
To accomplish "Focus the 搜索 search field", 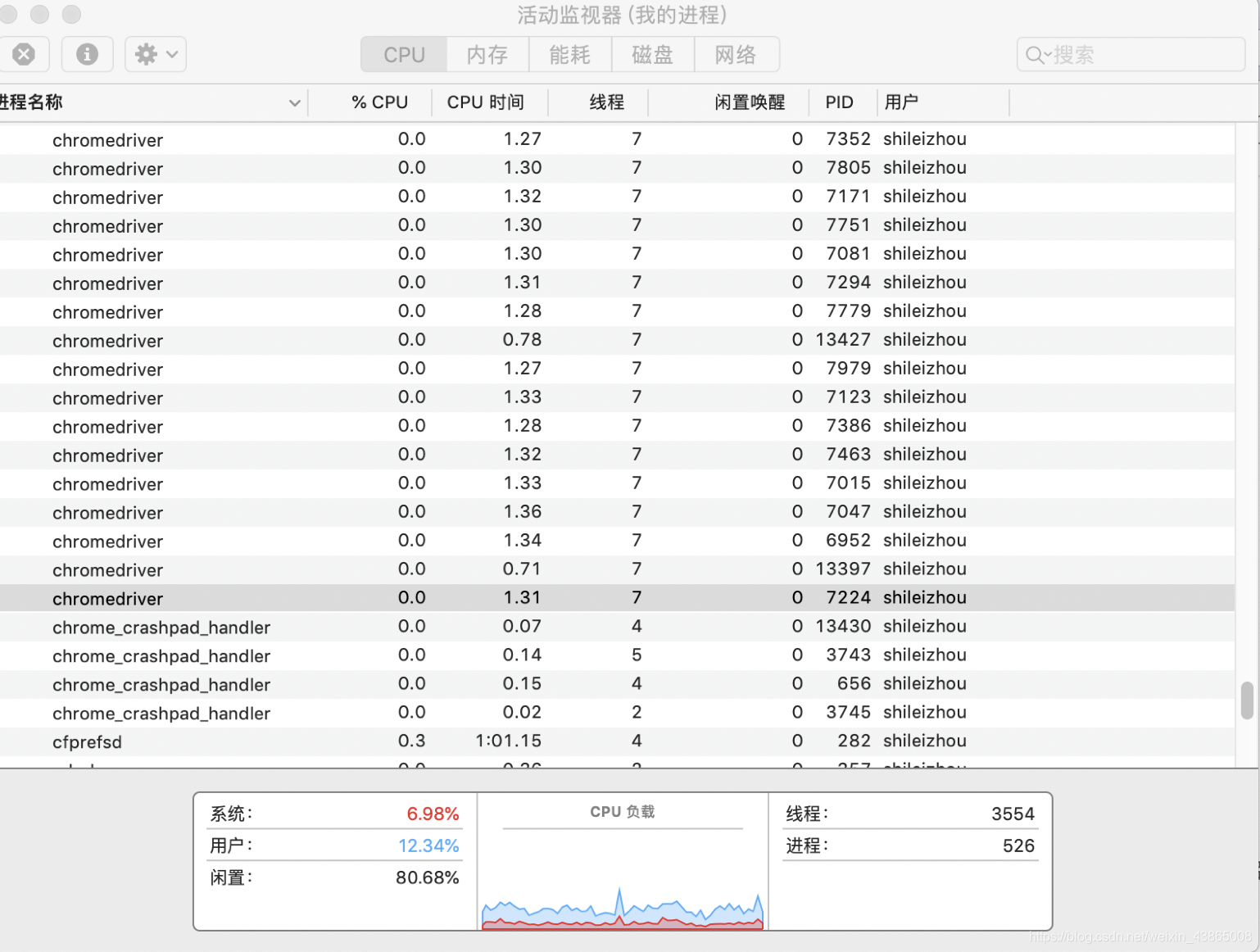I will [x=1131, y=55].
